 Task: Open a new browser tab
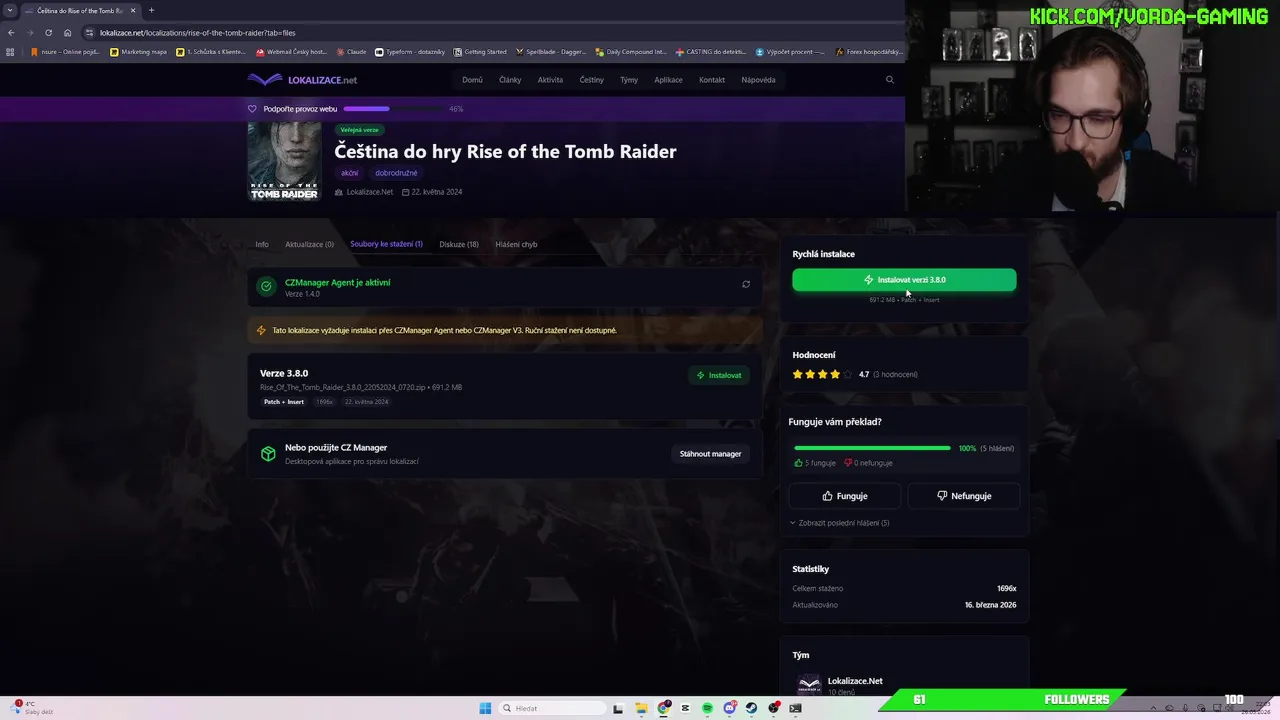[x=151, y=10]
